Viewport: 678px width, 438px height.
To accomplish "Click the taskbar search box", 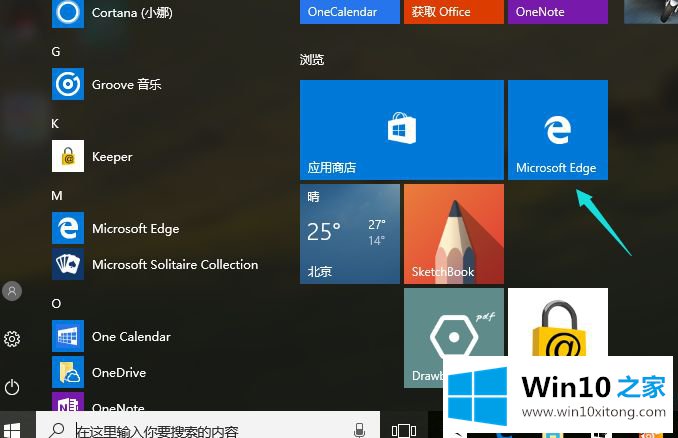I will tap(208, 426).
